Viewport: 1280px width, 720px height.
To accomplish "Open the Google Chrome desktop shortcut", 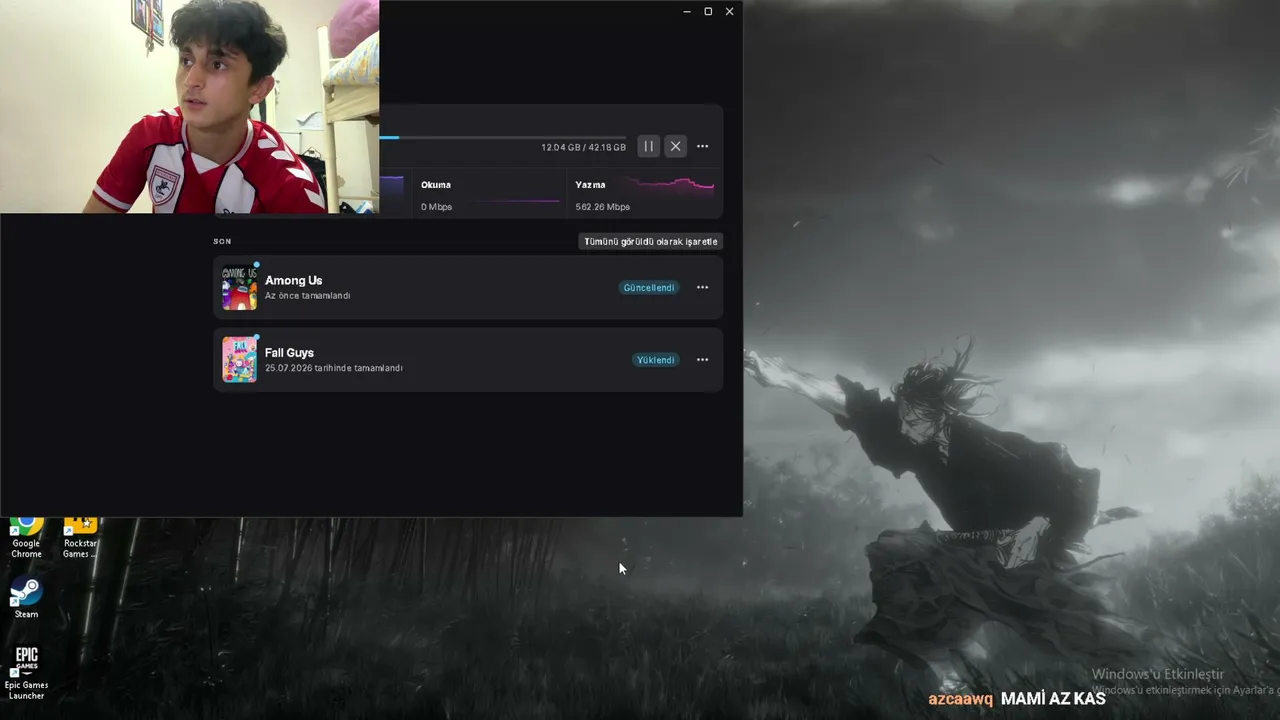I will tap(26, 538).
